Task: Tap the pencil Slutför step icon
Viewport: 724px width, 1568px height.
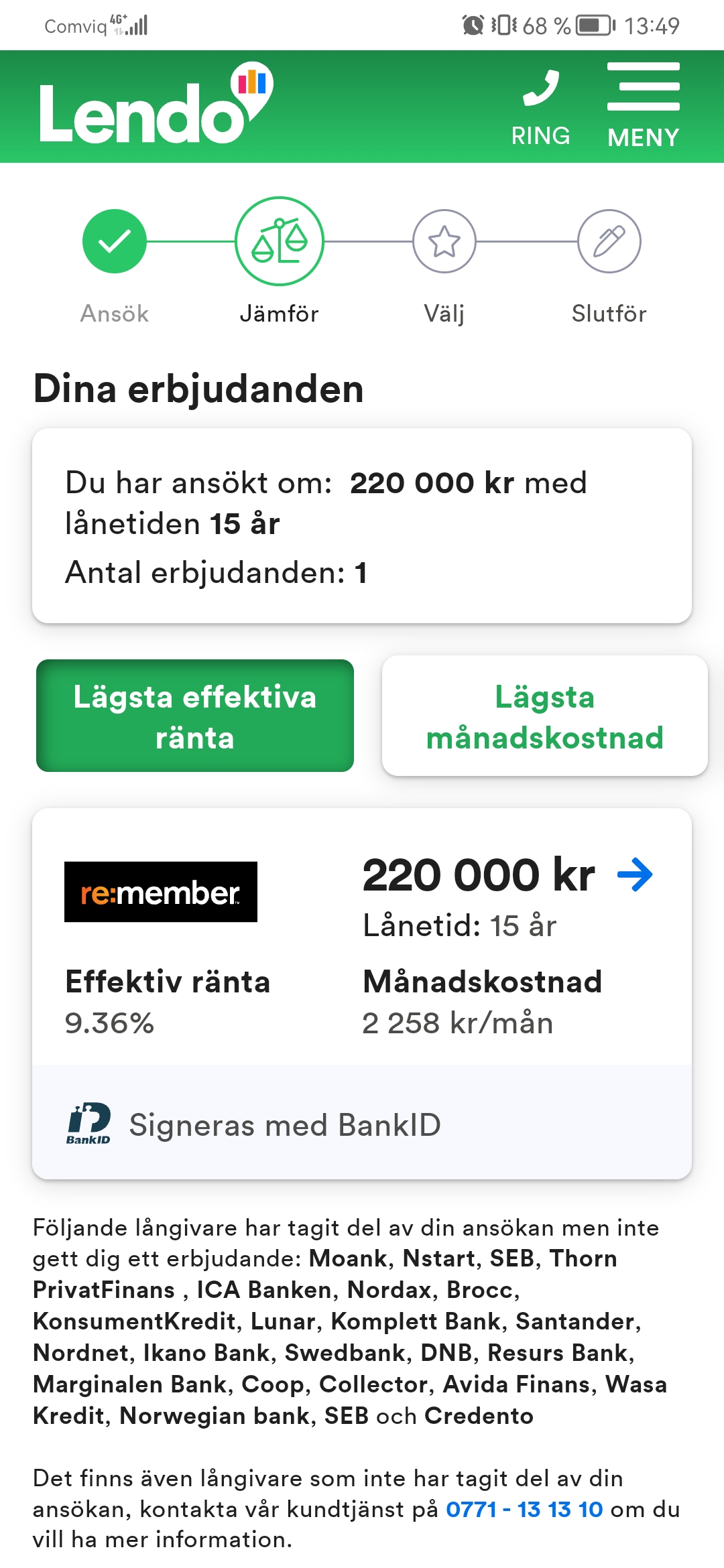Action: [x=609, y=241]
